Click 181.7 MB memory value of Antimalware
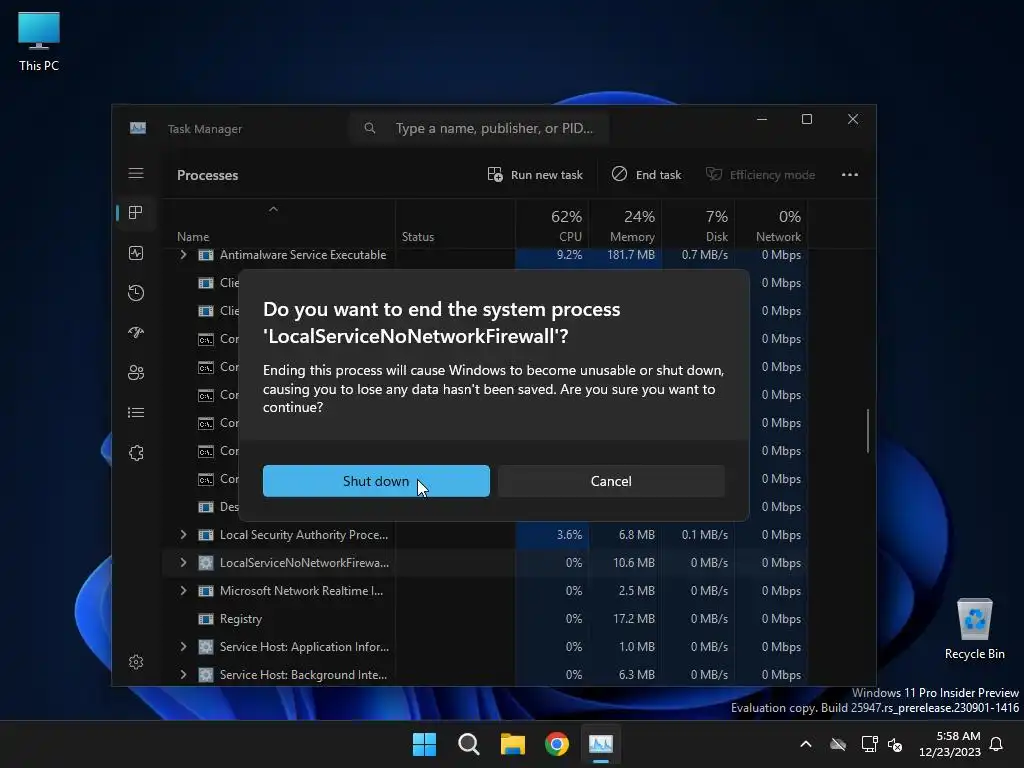The image size is (1024, 768). pyautogui.click(x=631, y=255)
